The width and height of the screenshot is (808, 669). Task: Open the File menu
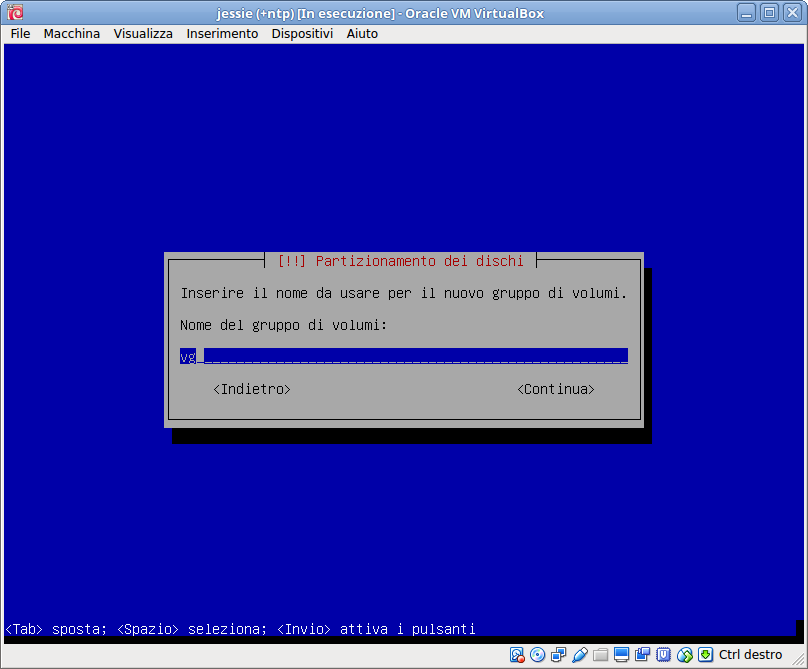pos(21,34)
